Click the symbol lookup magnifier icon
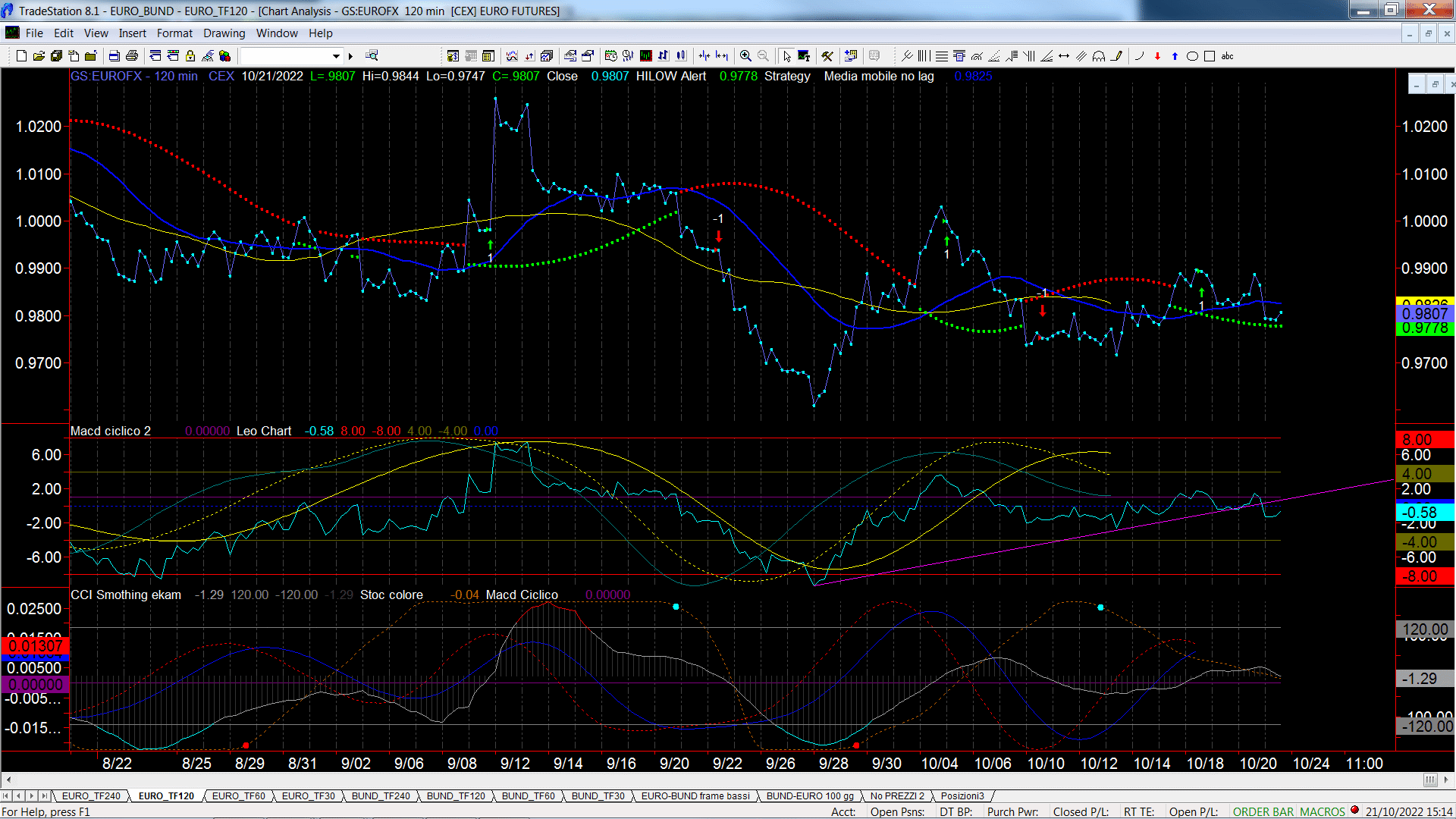This screenshot has width=1456, height=819. [372, 55]
